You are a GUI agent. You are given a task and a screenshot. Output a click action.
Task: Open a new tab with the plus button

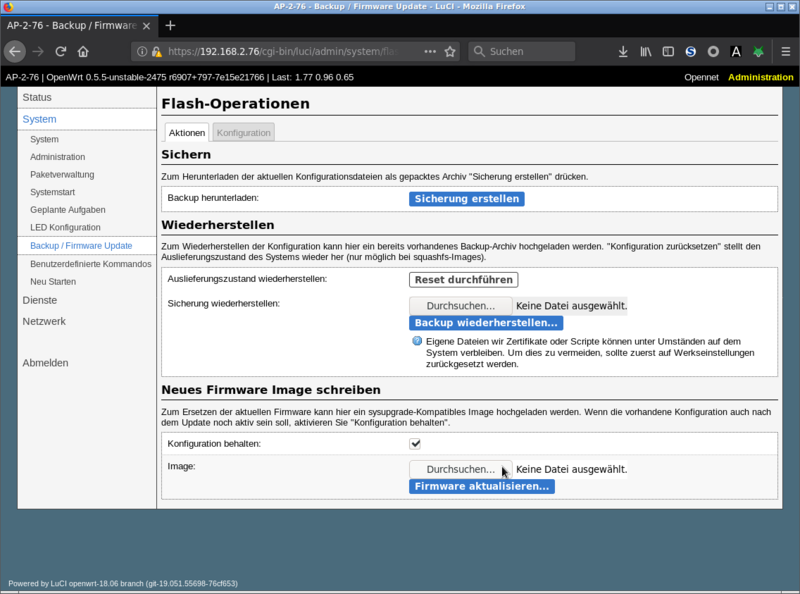pyautogui.click(x=170, y=26)
